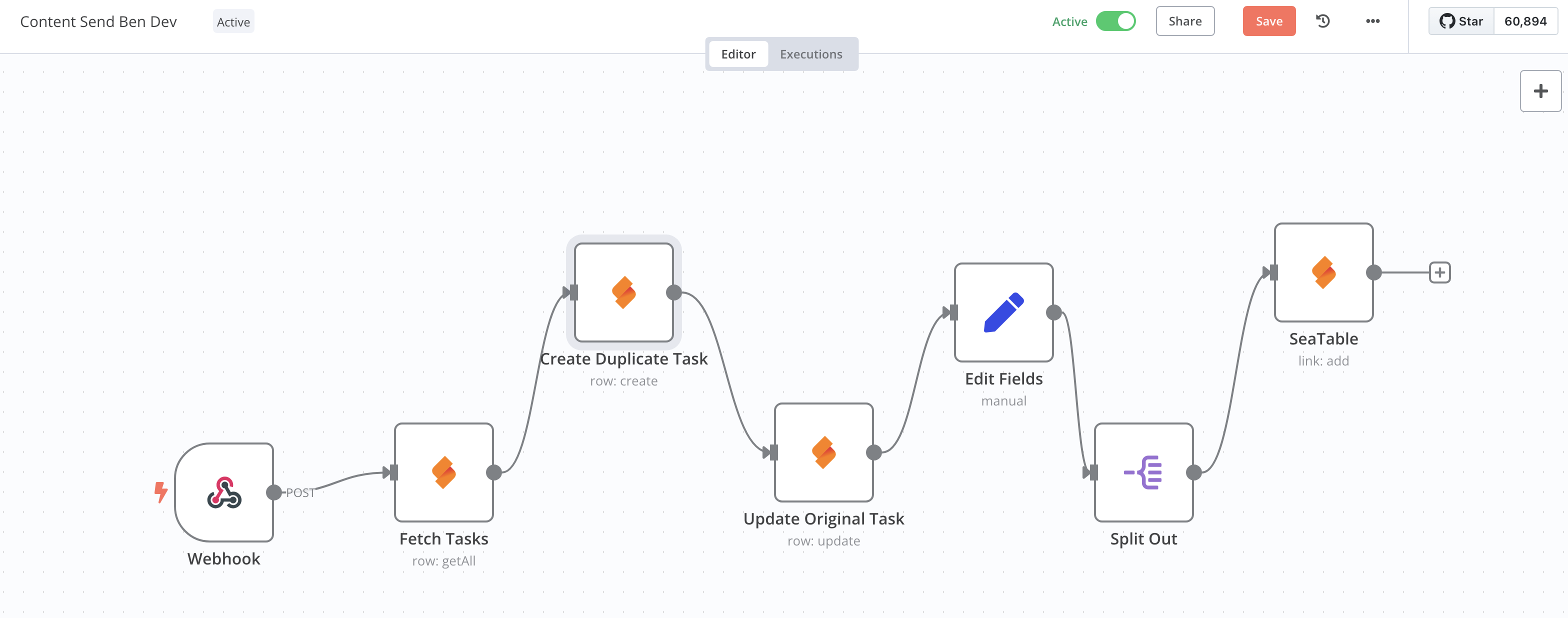Switch to the Editor tab
This screenshot has height=618, width=1568.
[x=738, y=54]
